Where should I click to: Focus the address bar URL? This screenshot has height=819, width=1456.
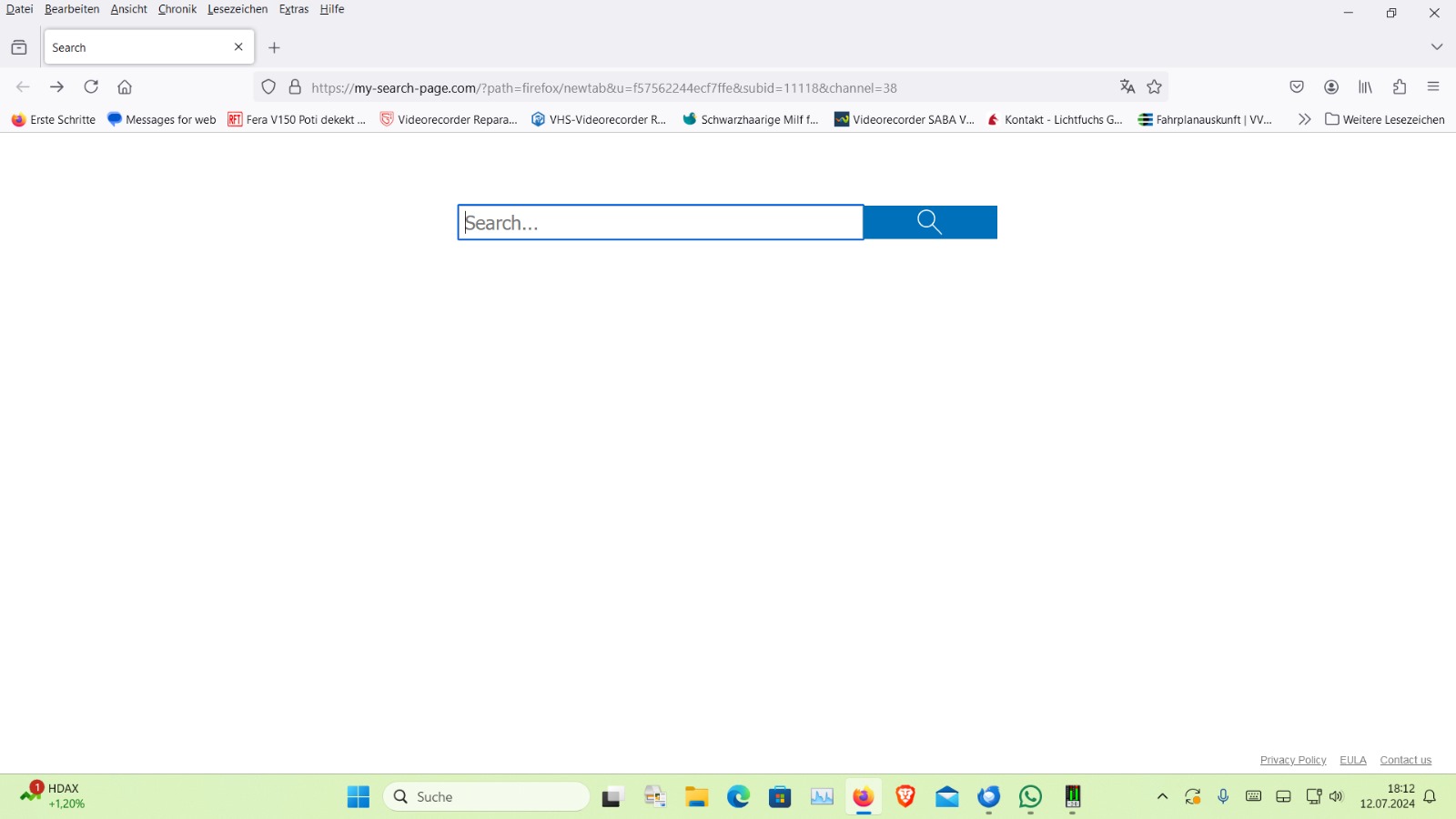pyautogui.click(x=604, y=88)
